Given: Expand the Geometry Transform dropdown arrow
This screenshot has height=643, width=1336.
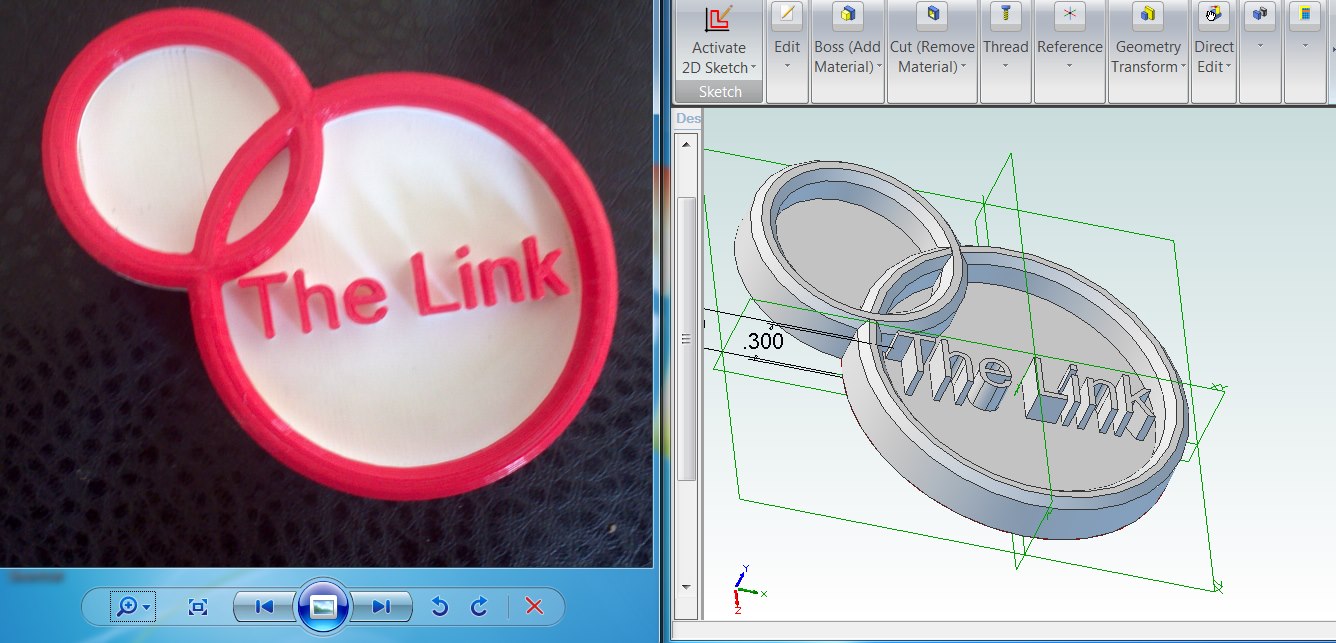Looking at the screenshot, I should pyautogui.click(x=1183, y=68).
